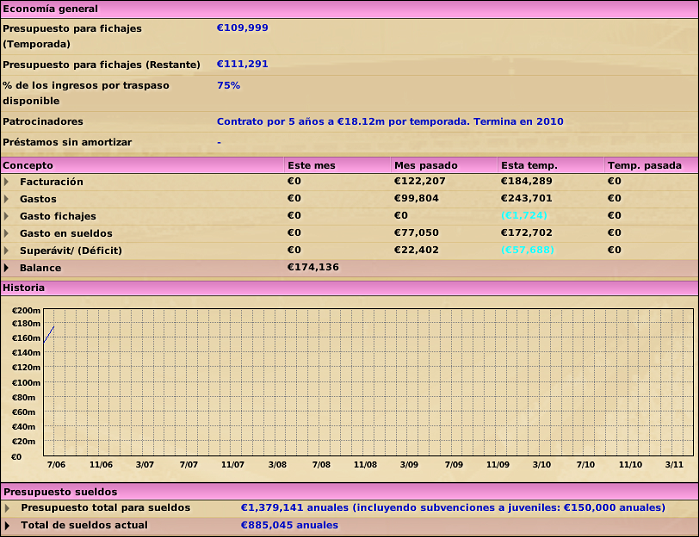This screenshot has width=699, height=537.
Task: Expand the Superávit/ (Déficit) row arrow
Action: tap(6, 250)
